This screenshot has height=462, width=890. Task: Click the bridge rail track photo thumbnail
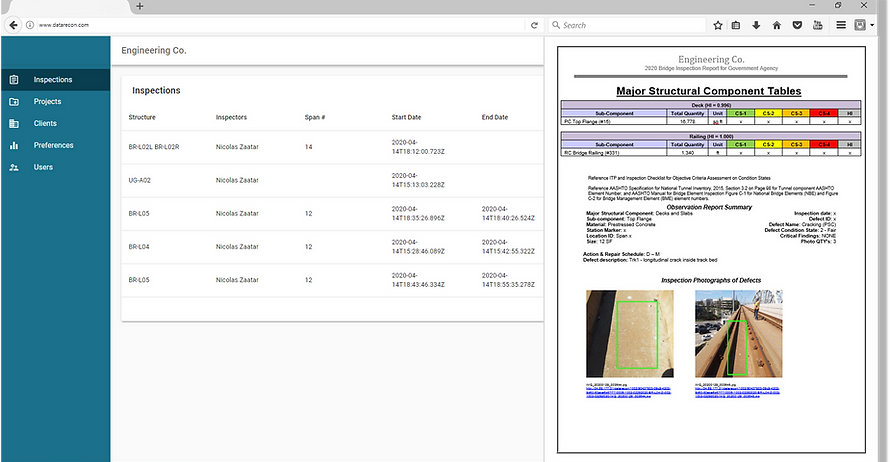point(738,334)
